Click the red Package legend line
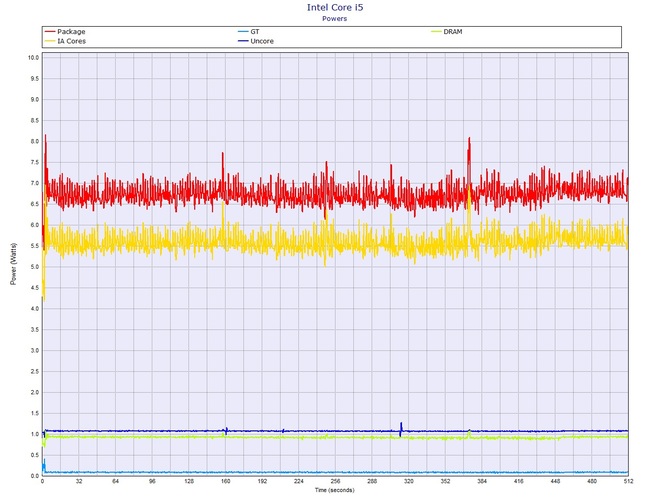The image size is (670, 502). pyautogui.click(x=50, y=32)
